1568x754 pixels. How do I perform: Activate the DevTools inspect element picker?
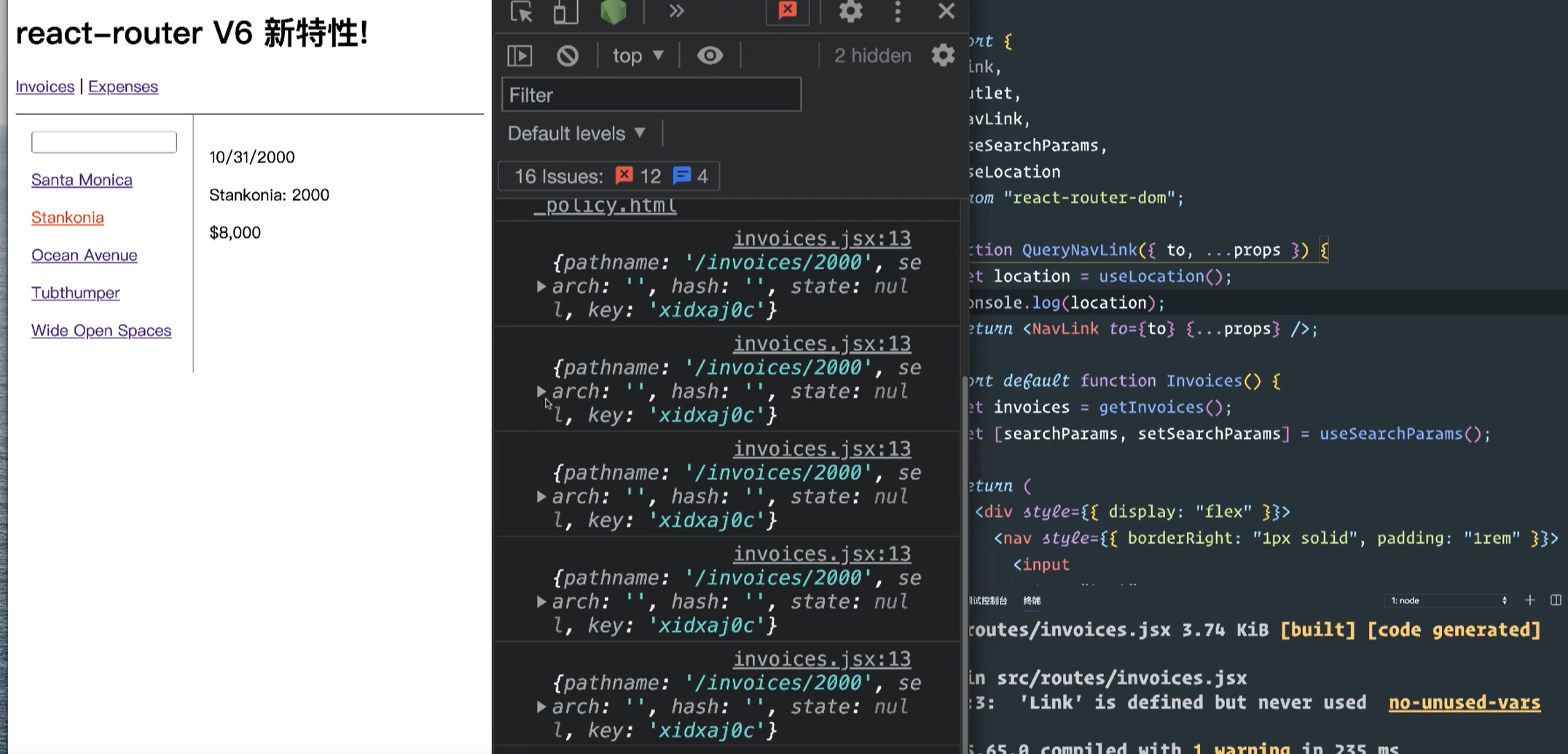point(522,12)
